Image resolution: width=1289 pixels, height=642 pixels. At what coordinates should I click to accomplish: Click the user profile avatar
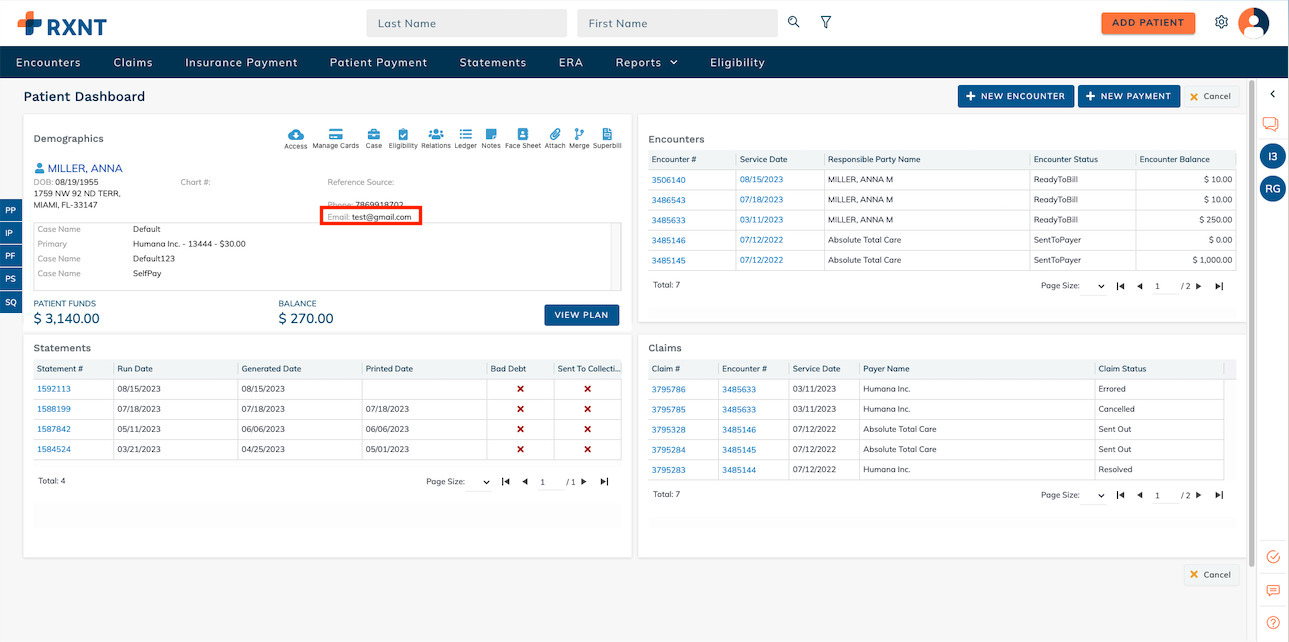coord(1253,22)
